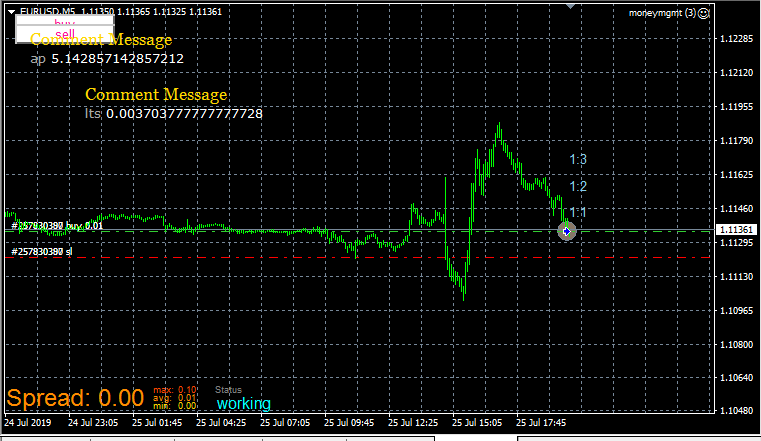Click the EURUSD,M5 chart title text
The image size is (761, 441).
[48, 12]
